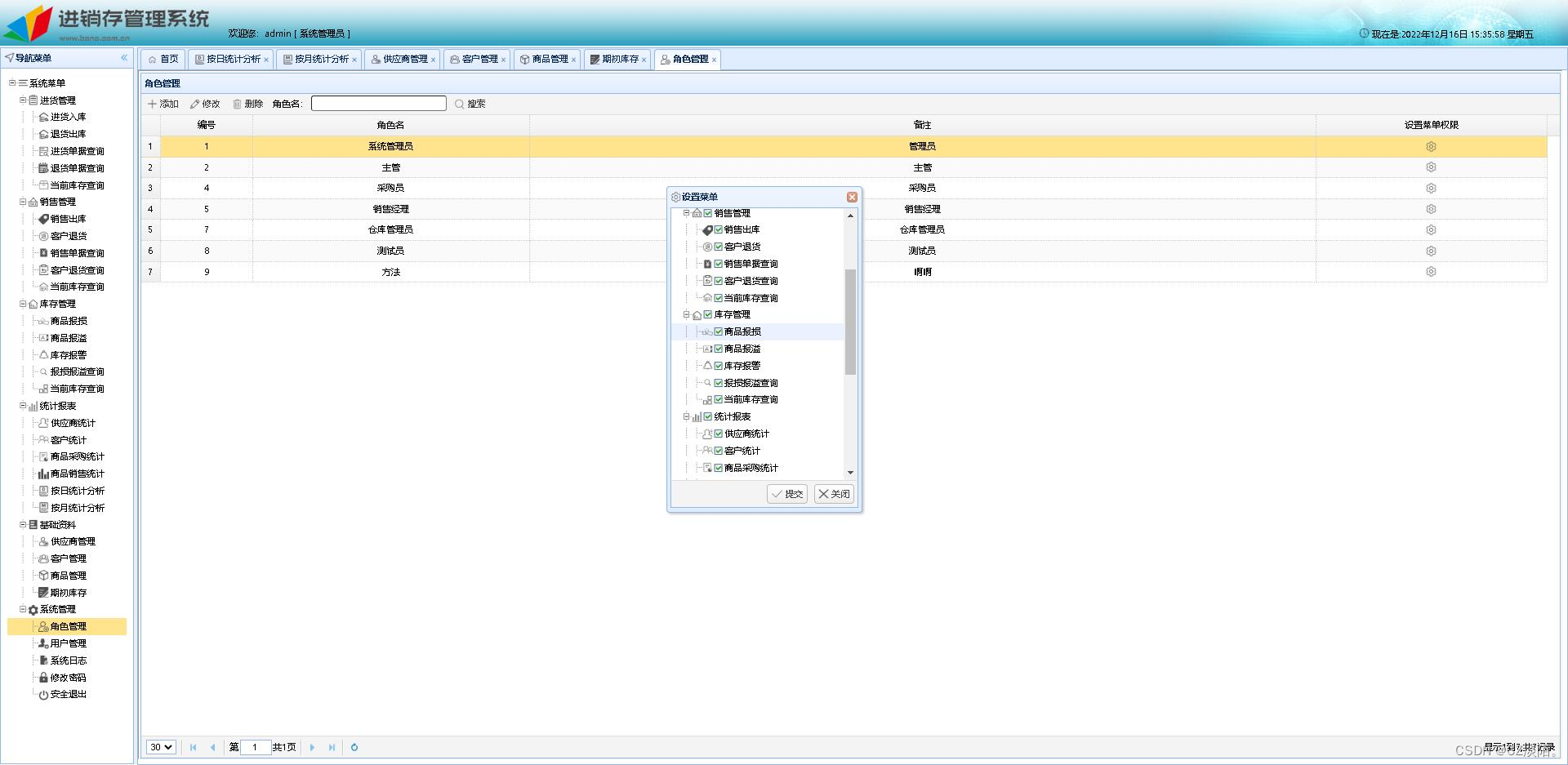Toggle 销售单据查询 checkbox in dialog
The width and height of the screenshot is (1568, 765).
(719, 264)
